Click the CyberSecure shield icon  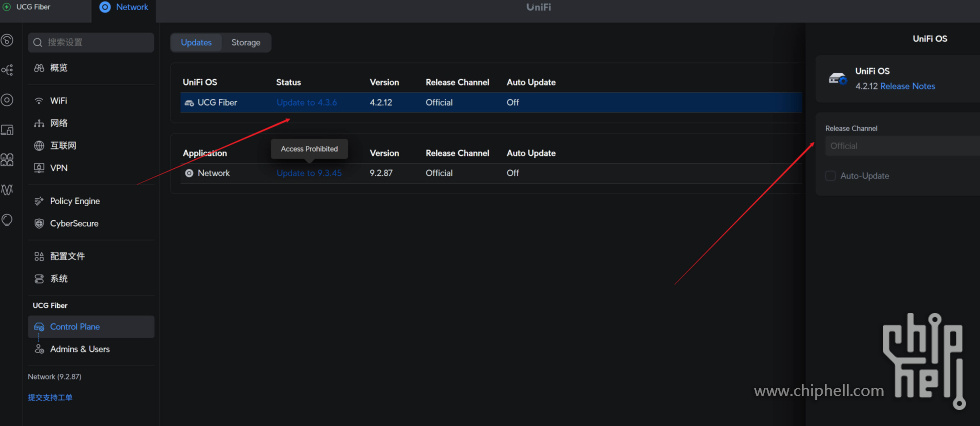click(x=39, y=224)
